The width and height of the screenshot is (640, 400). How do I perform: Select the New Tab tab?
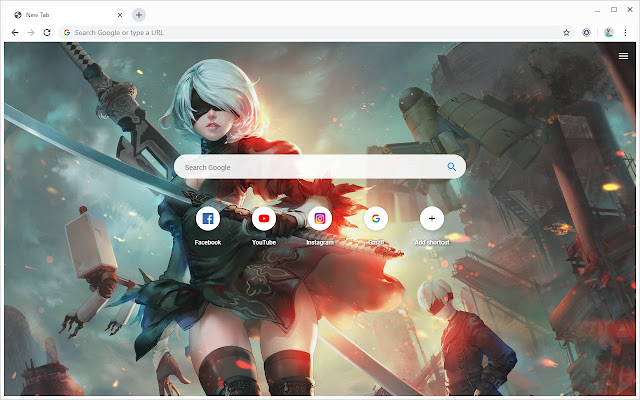point(67,15)
